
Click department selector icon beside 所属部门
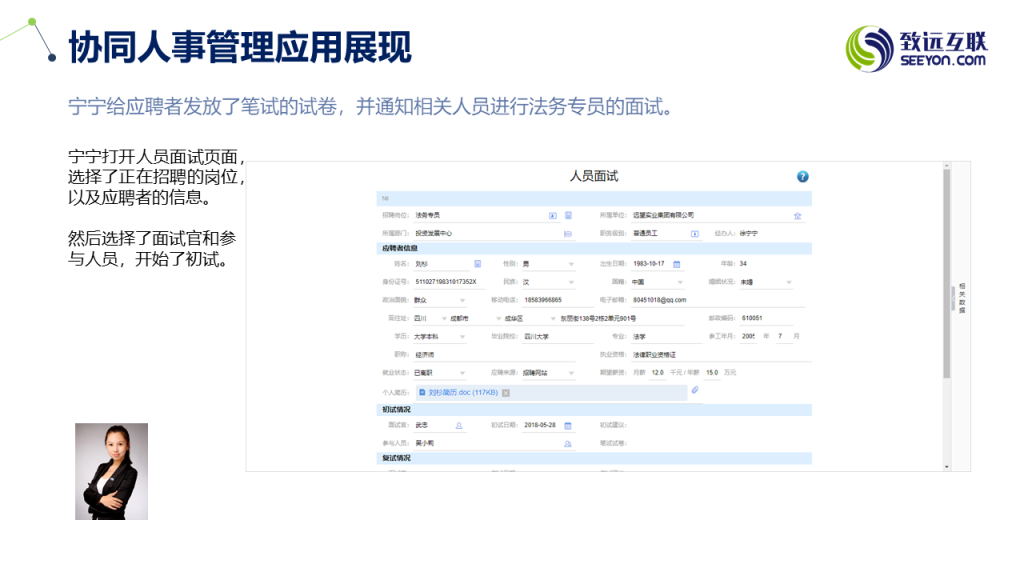(x=568, y=233)
